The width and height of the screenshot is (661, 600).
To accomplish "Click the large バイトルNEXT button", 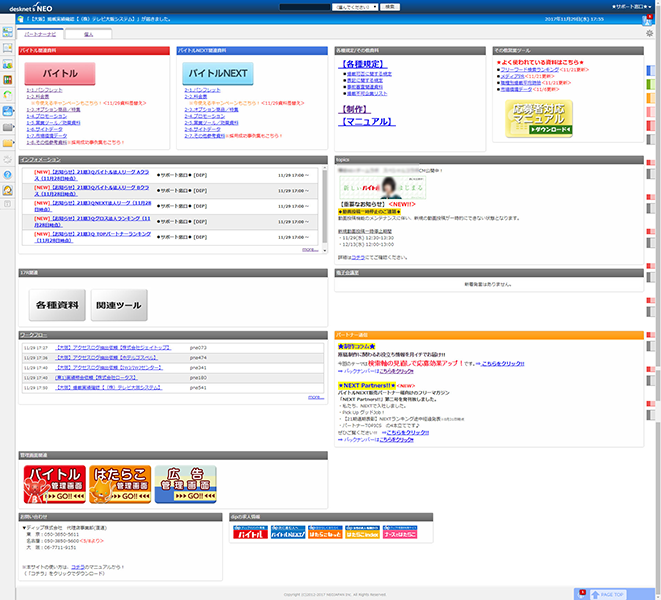I will click(216, 73).
